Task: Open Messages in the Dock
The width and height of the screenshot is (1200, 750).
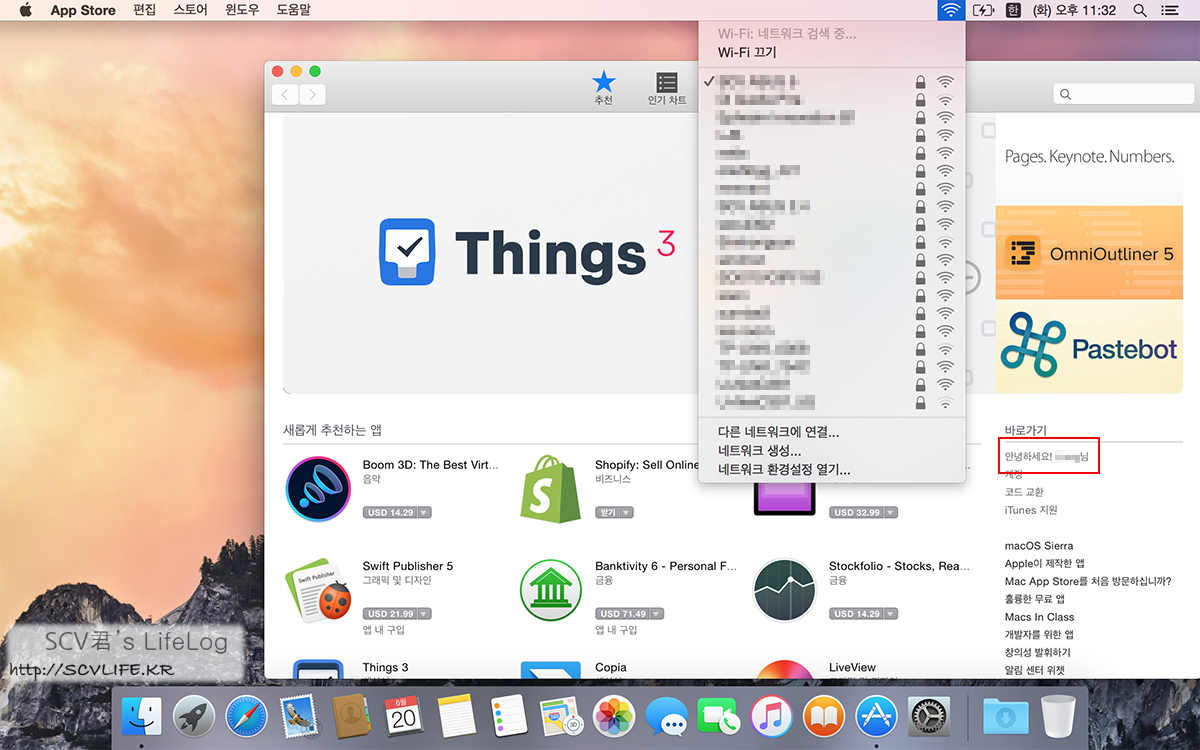Action: pos(666,716)
